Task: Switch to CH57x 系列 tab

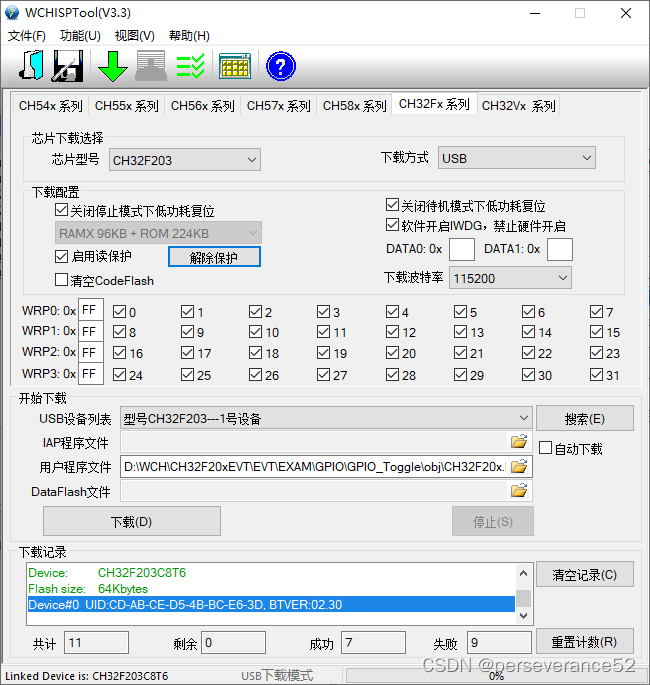Action: [x=279, y=105]
